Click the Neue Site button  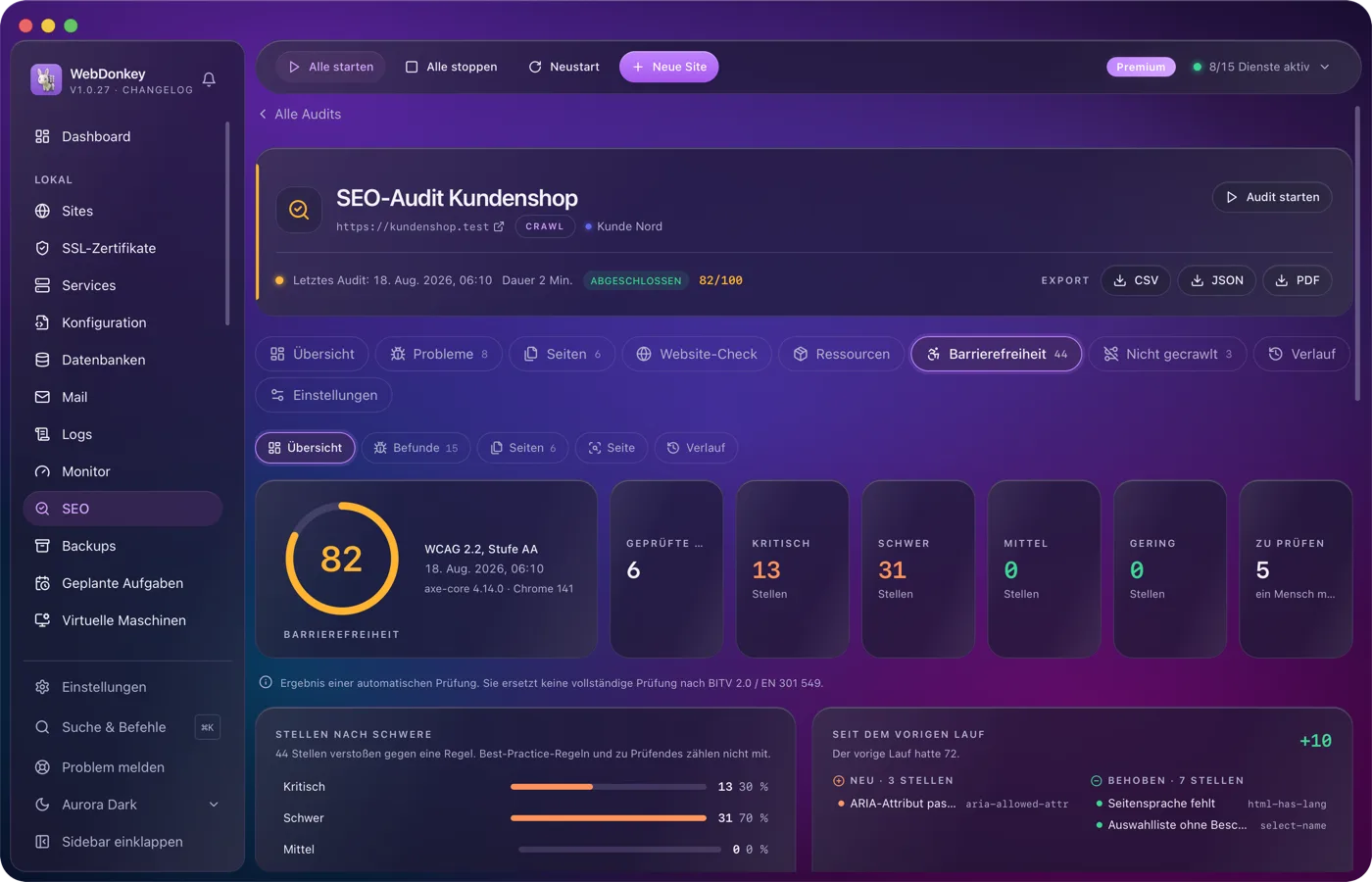pos(669,67)
